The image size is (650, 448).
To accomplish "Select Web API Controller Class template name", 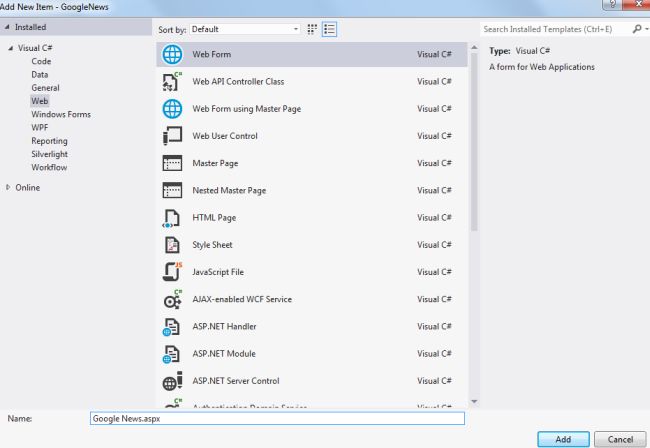I will coord(238,82).
